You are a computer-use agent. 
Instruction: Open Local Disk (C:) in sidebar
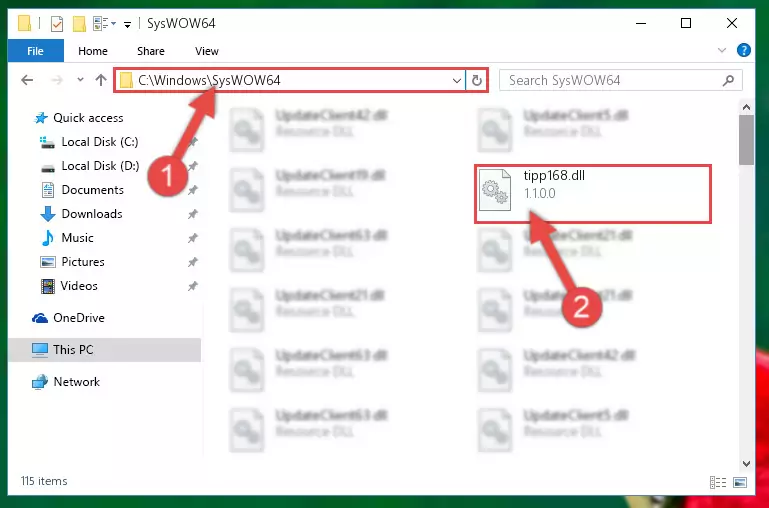coord(100,142)
